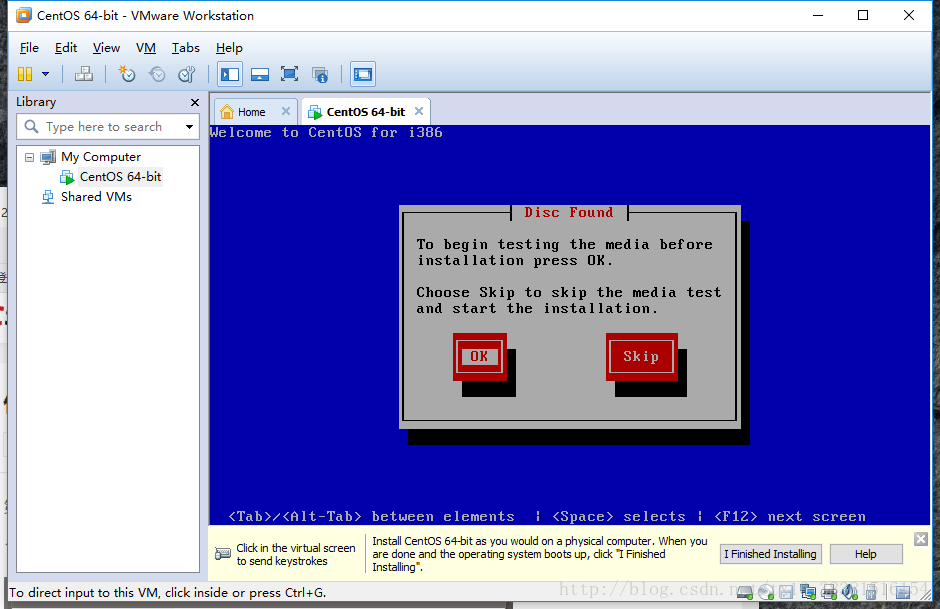Open the library search dropdown arrow

coord(189,127)
